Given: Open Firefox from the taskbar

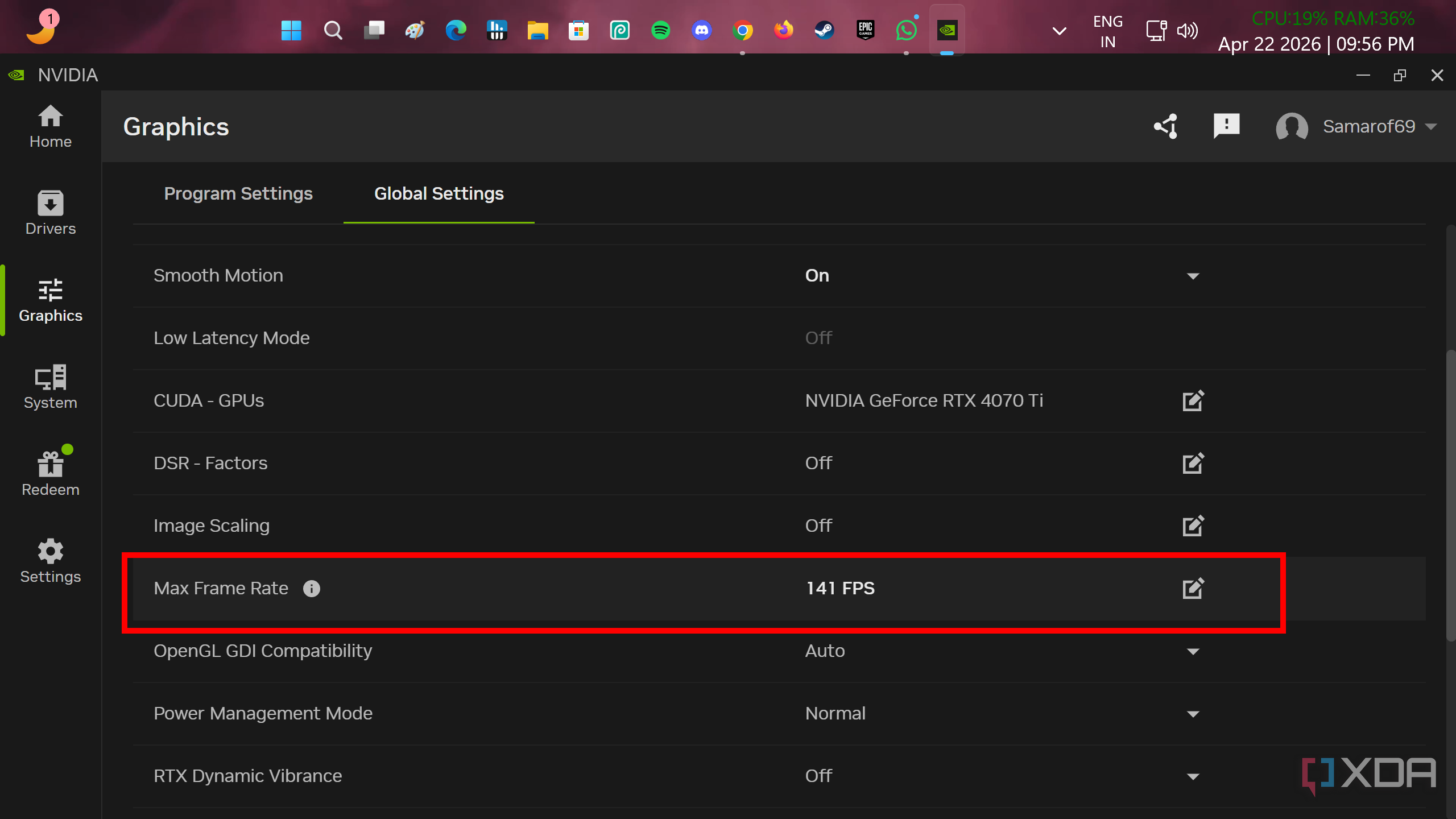Looking at the screenshot, I should click(783, 30).
